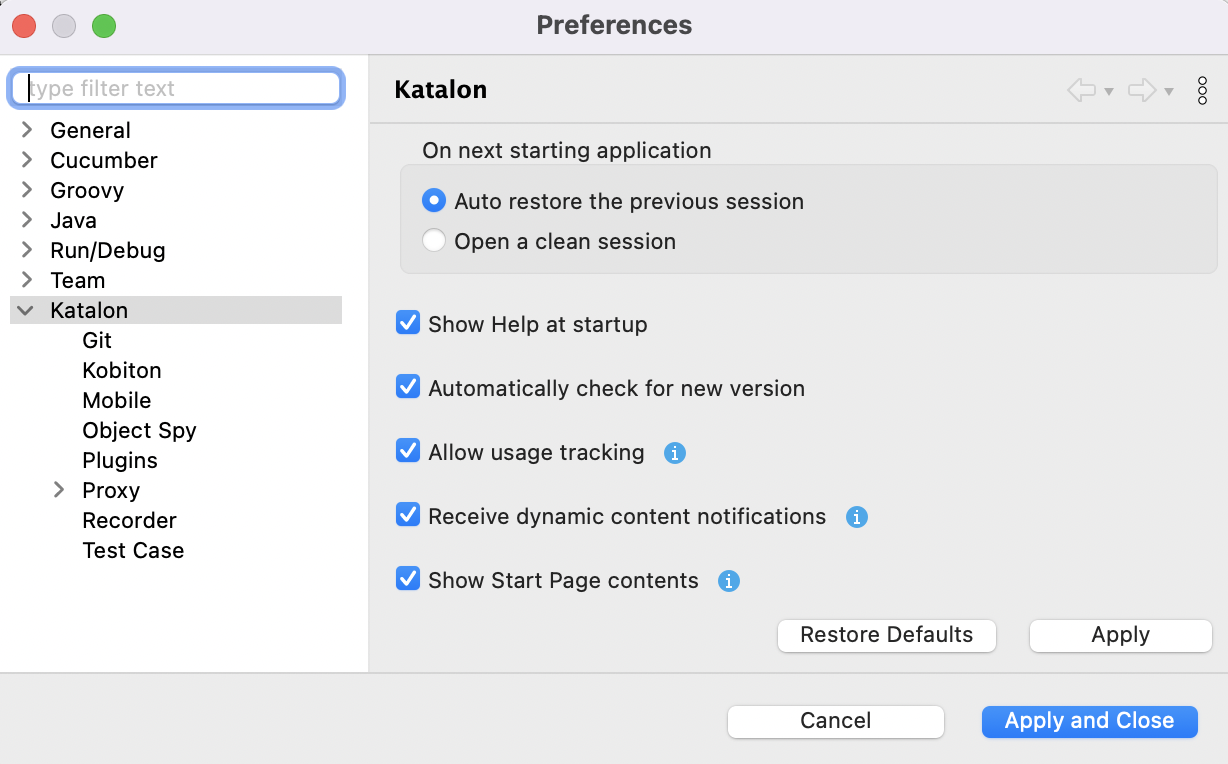Disable automatic check for new version
Image resolution: width=1228 pixels, height=764 pixels.
408,387
